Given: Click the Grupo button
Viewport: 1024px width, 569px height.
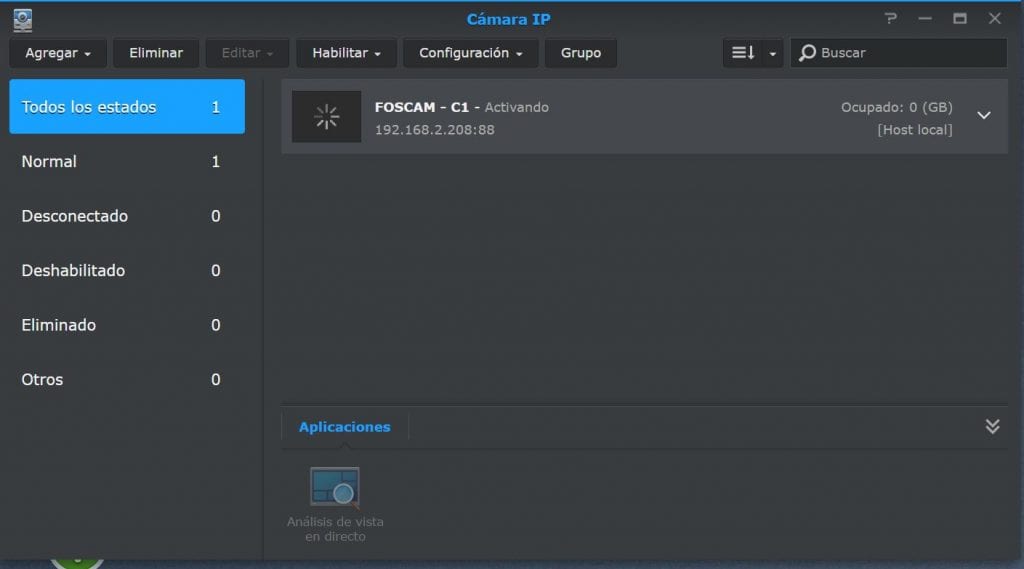Looking at the screenshot, I should 581,53.
